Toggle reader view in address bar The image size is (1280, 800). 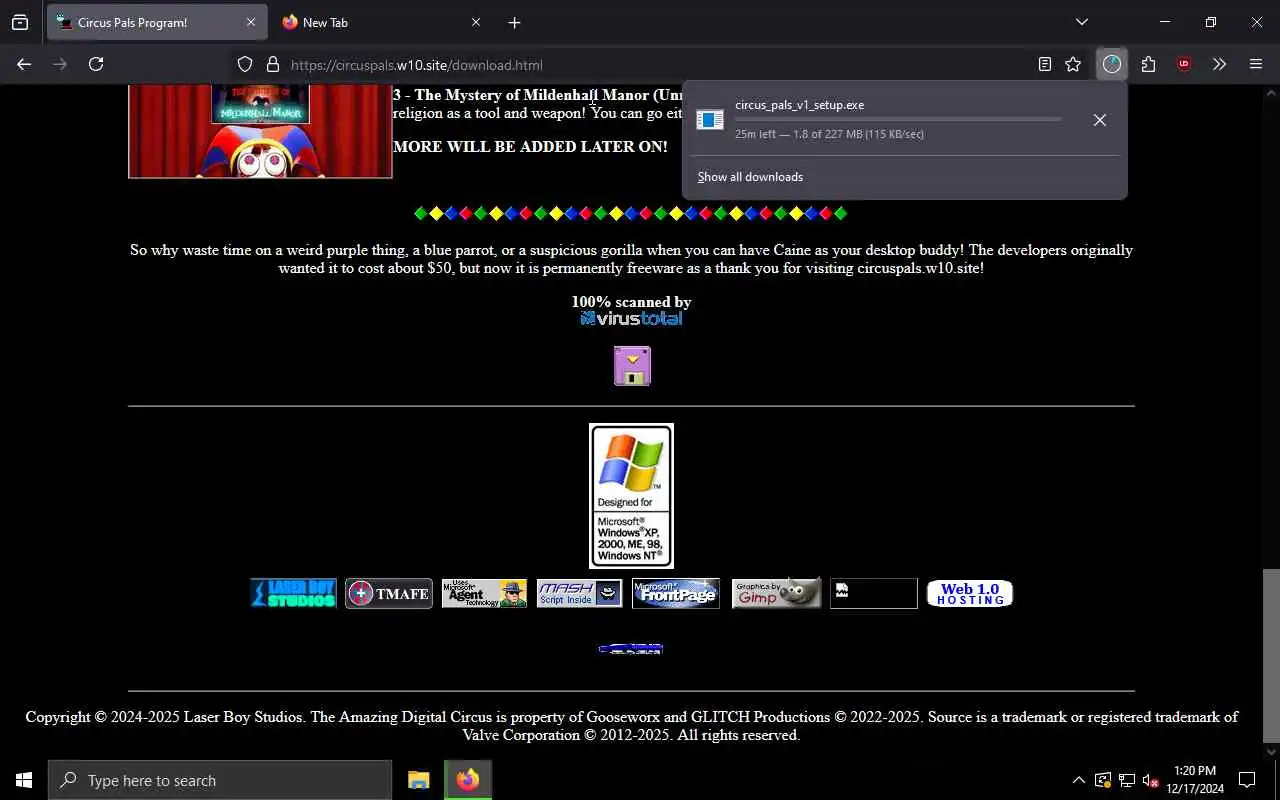pyautogui.click(x=1044, y=64)
